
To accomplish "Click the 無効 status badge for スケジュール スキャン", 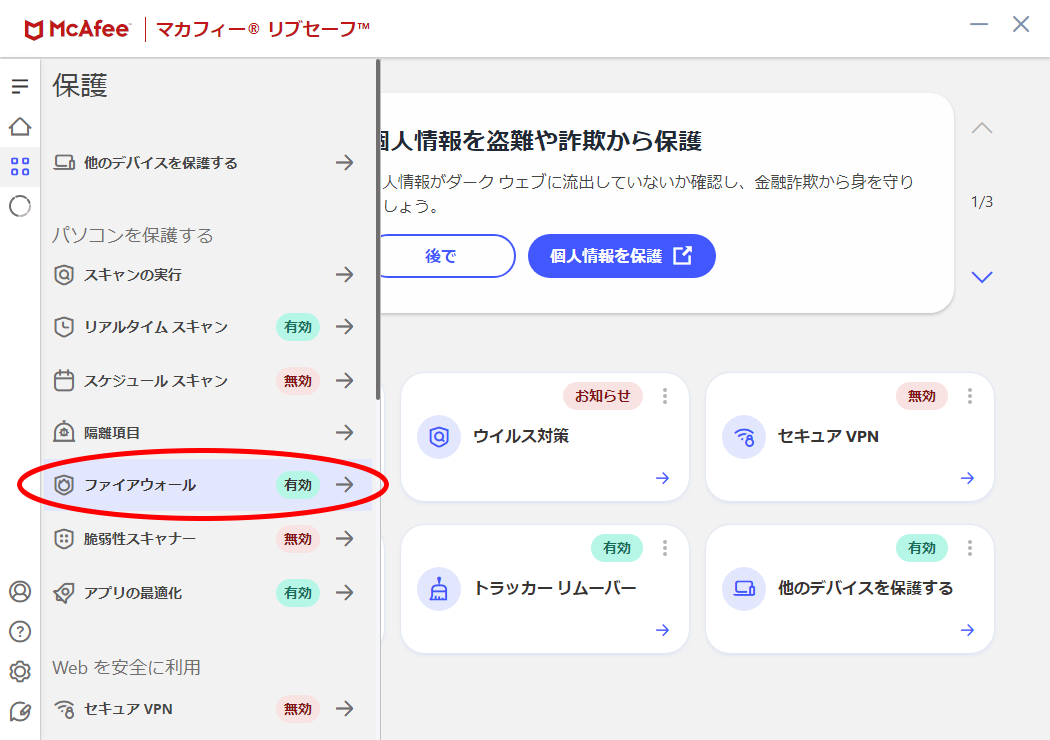I will click(x=297, y=381).
